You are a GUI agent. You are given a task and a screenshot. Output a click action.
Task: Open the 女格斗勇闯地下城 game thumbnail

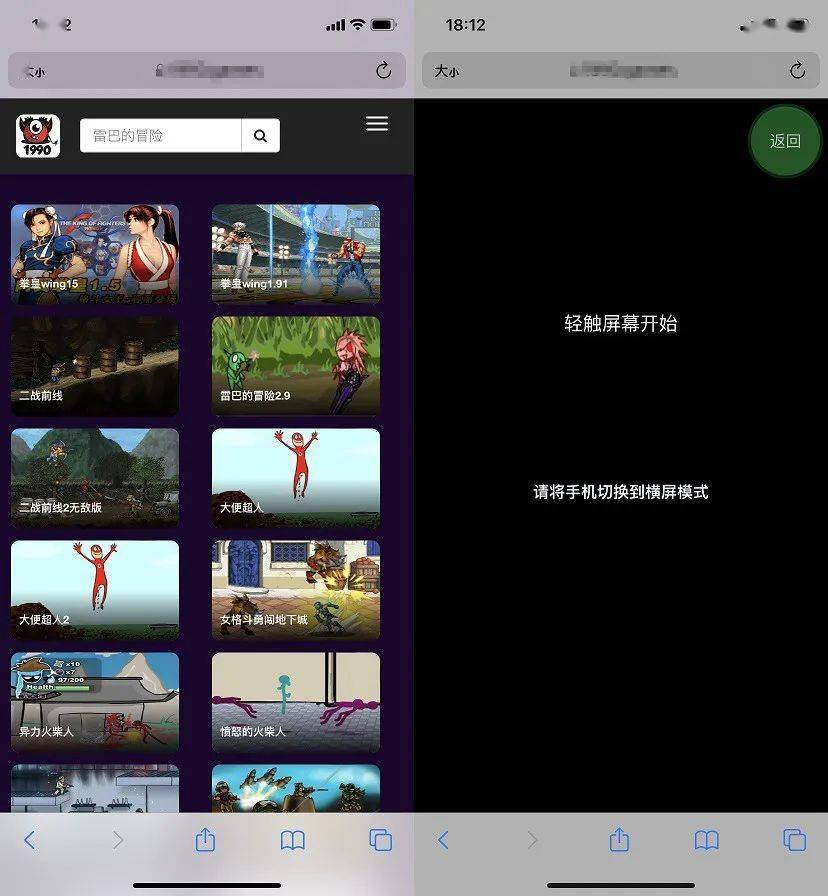[296, 589]
